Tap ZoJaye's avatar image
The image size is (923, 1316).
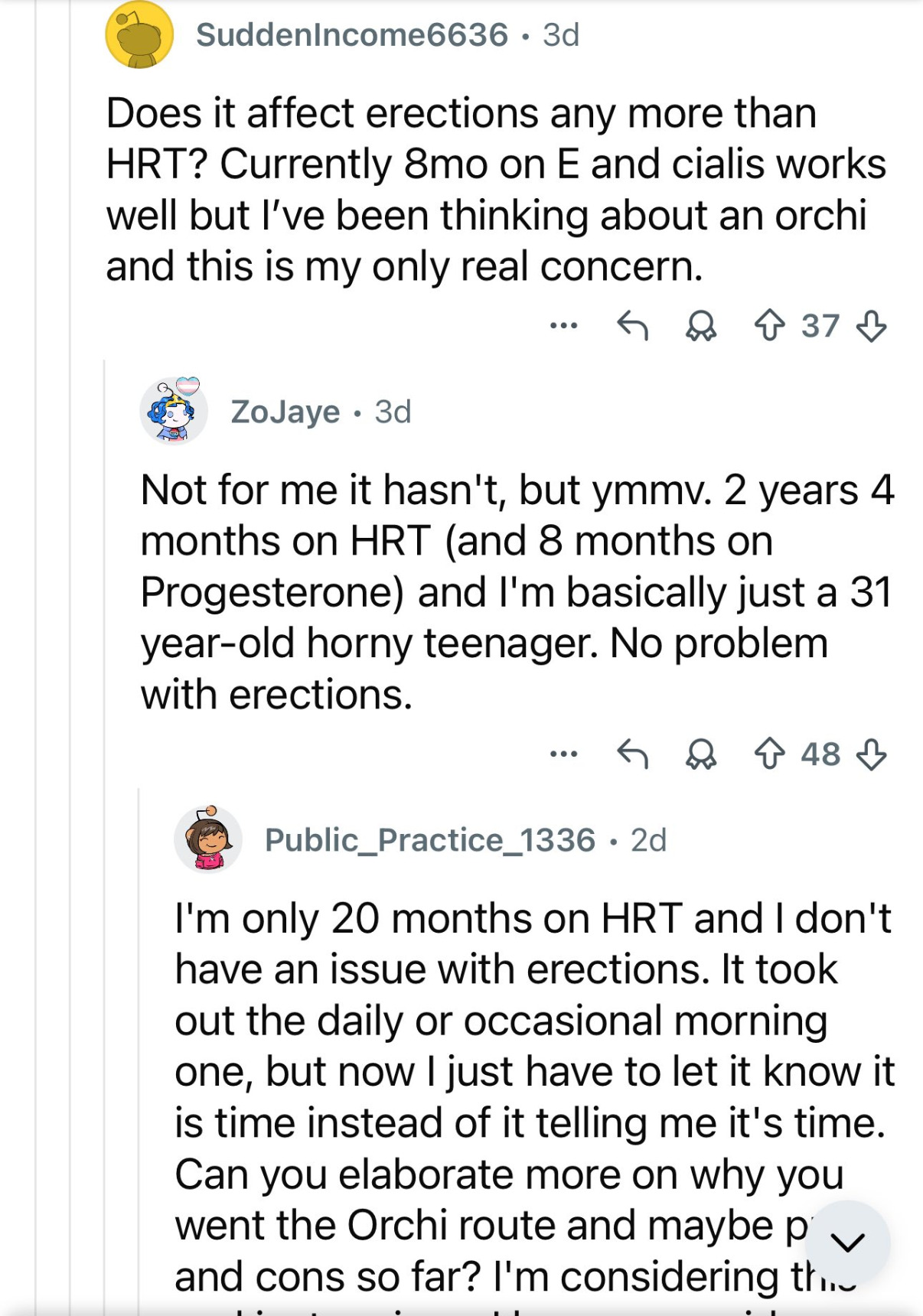174,411
